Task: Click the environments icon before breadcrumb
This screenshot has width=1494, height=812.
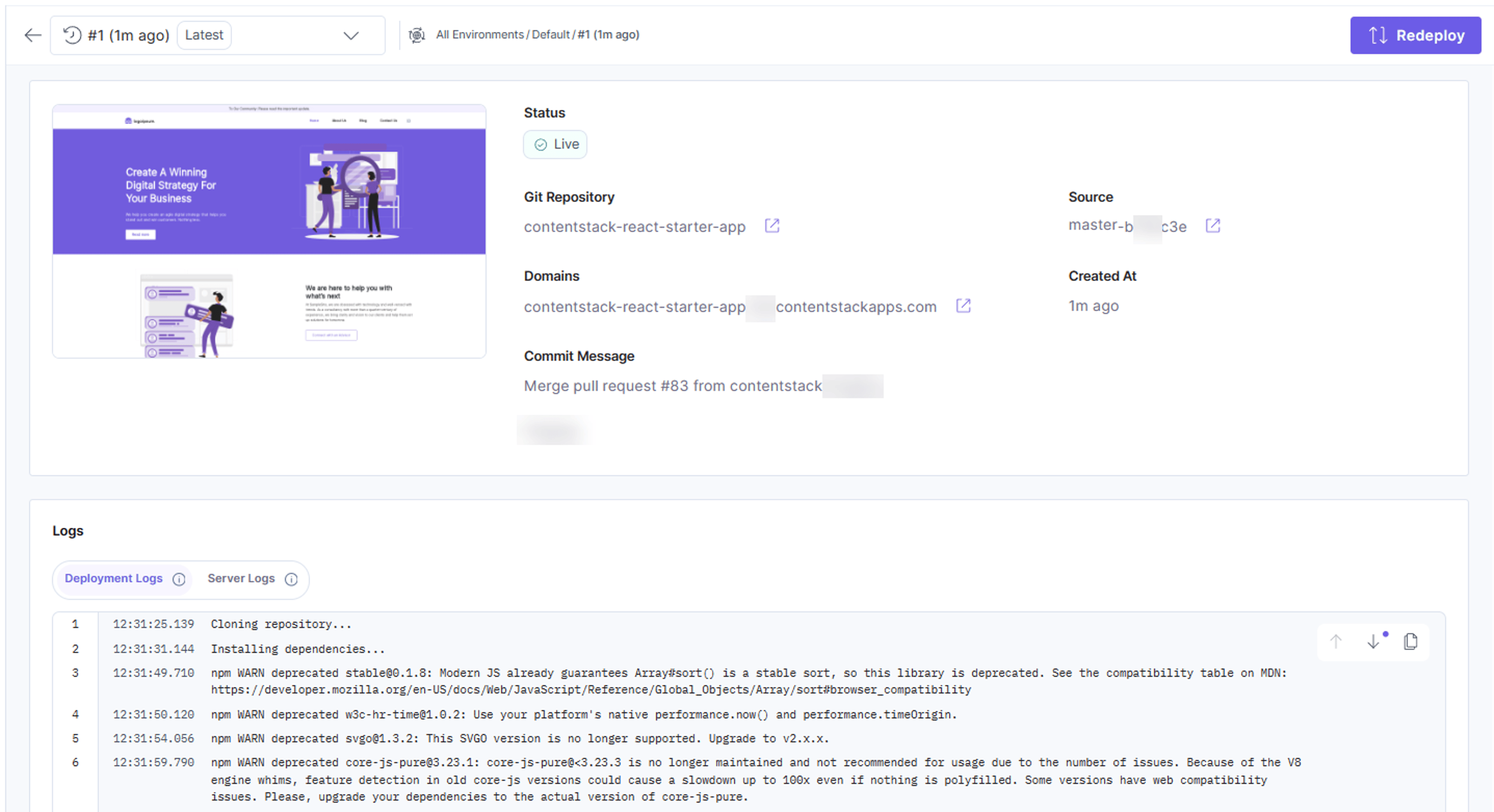Action: pyautogui.click(x=416, y=35)
